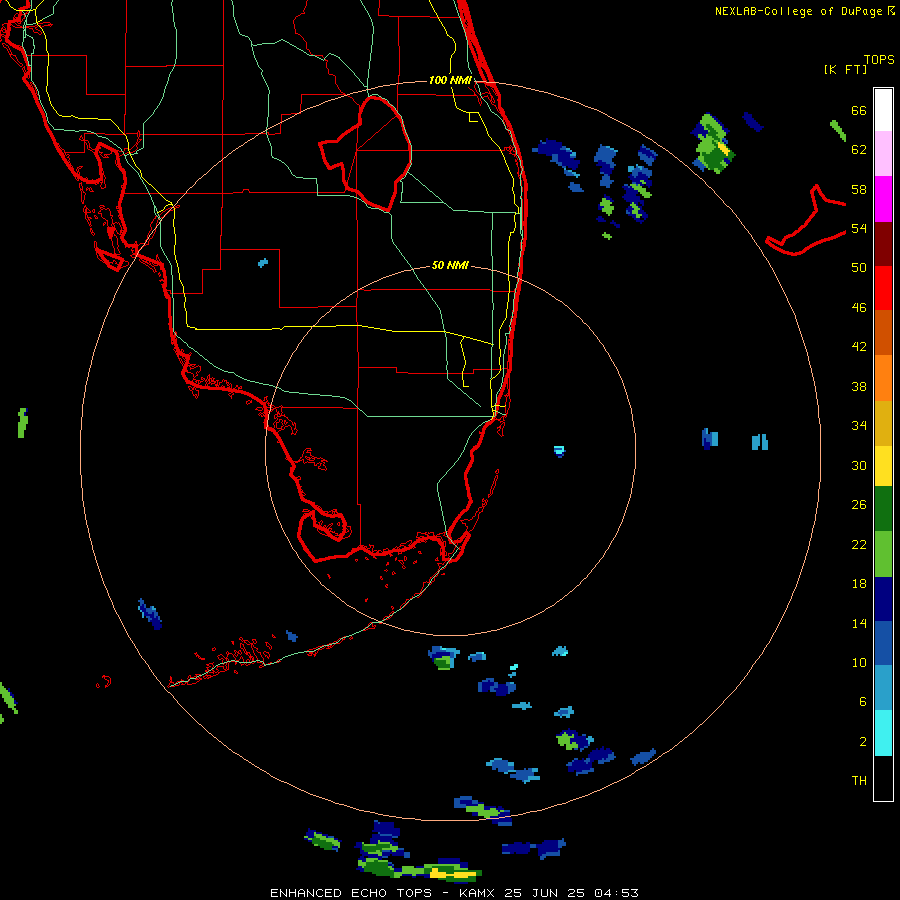The height and width of the screenshot is (900, 900).
Task: Click the '04:53' timestamp
Action: pyautogui.click(x=616, y=893)
